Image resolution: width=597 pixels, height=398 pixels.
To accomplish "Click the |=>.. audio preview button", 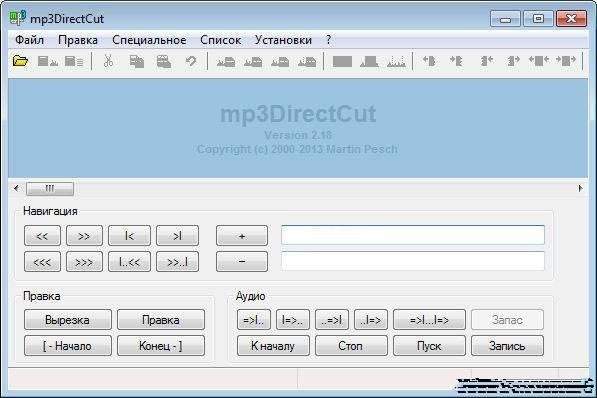I will (x=293, y=320).
